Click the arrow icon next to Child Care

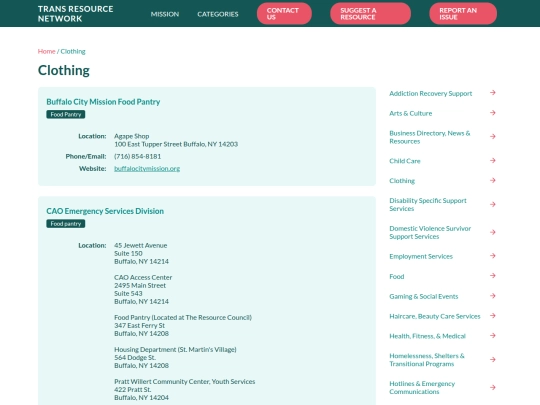click(493, 160)
